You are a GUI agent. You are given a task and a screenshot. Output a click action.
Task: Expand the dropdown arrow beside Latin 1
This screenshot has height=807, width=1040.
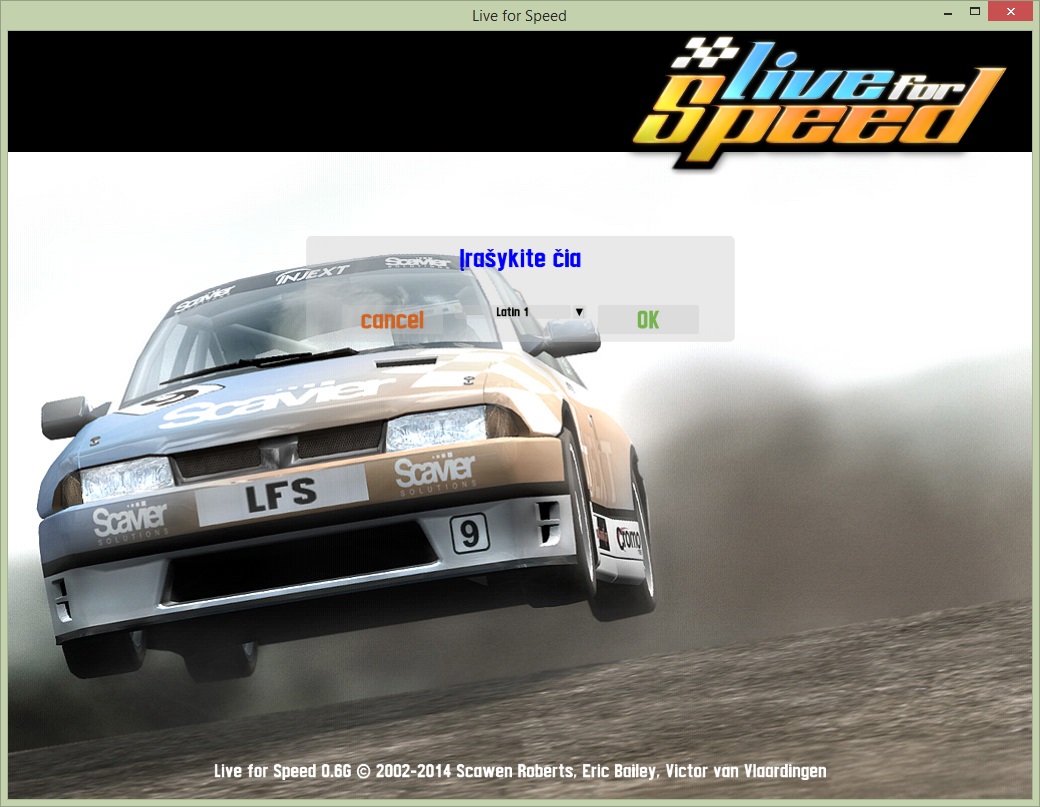point(579,312)
